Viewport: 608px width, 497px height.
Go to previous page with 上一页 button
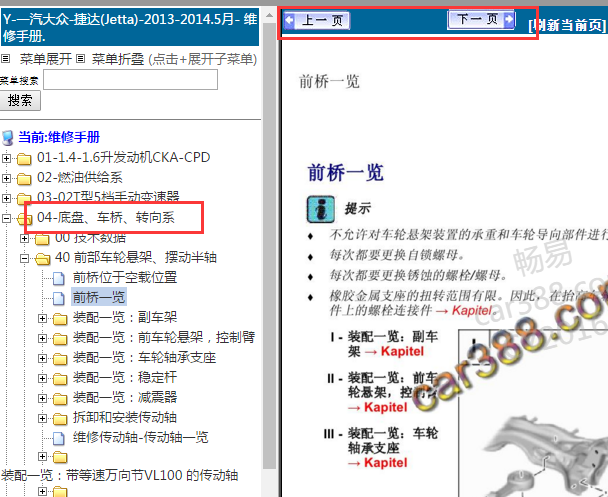point(317,20)
